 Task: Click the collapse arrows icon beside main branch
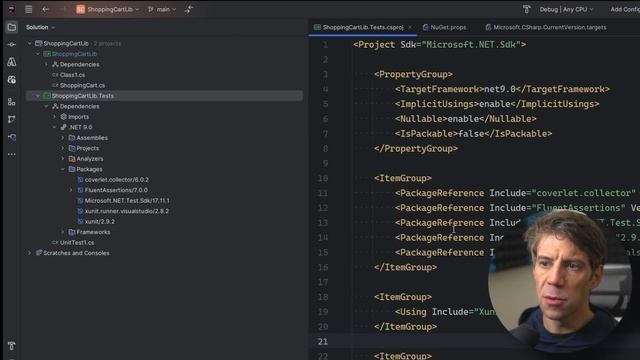coord(189,9)
